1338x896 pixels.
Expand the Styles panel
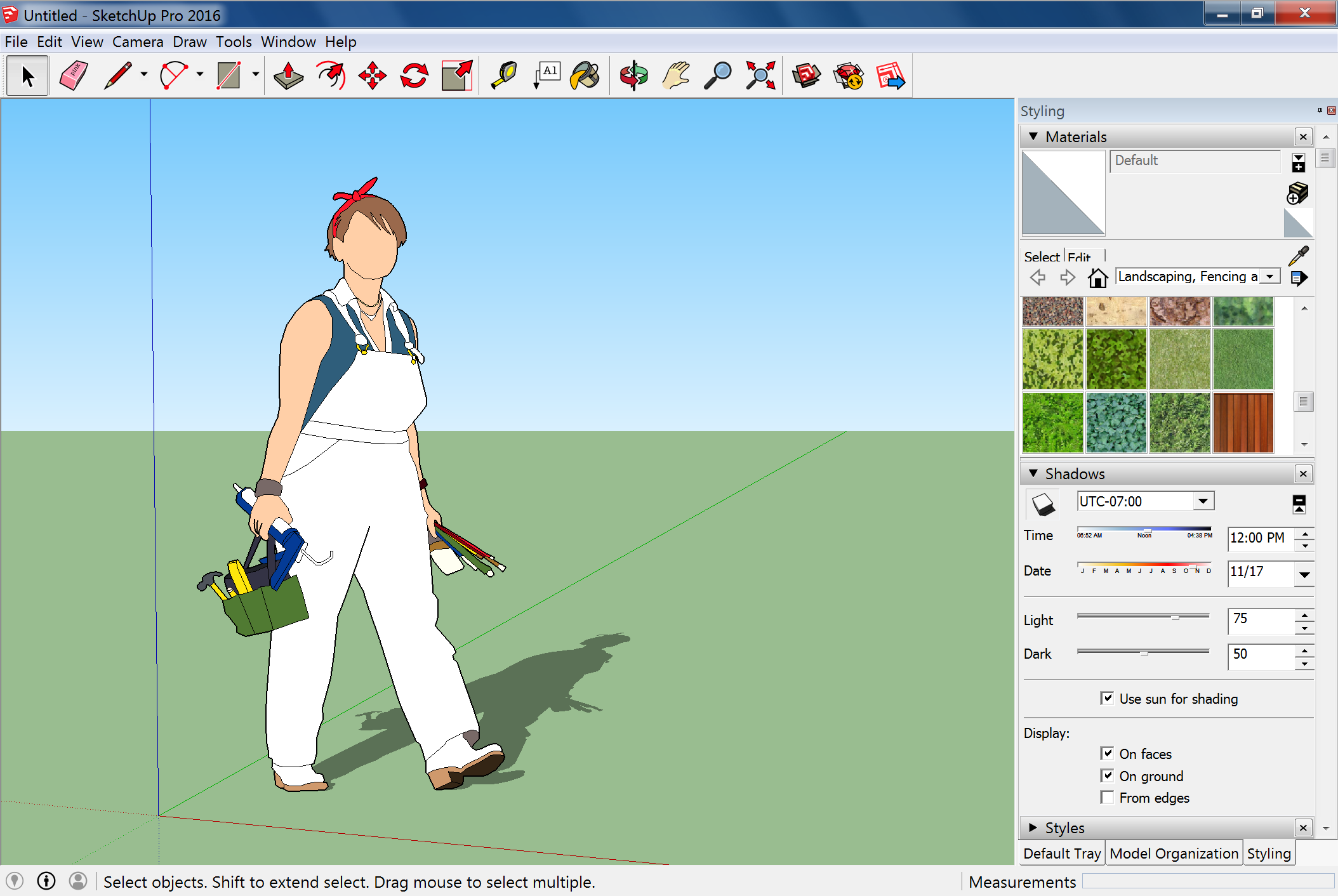[x=1033, y=827]
